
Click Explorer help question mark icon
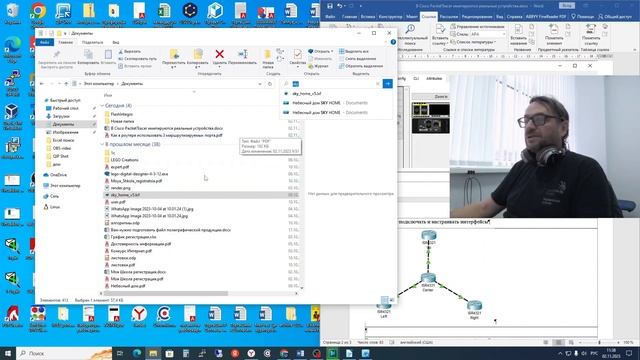coord(393,42)
